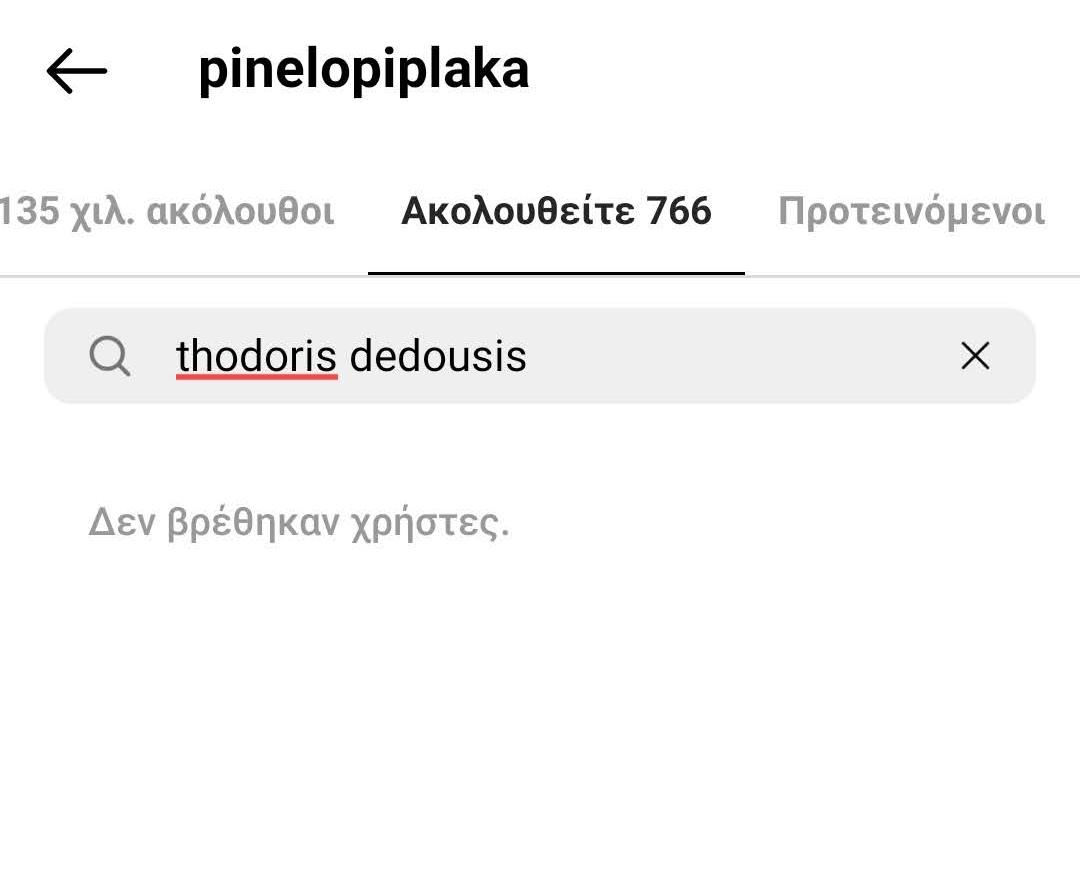Click the "766" following count

(679, 212)
